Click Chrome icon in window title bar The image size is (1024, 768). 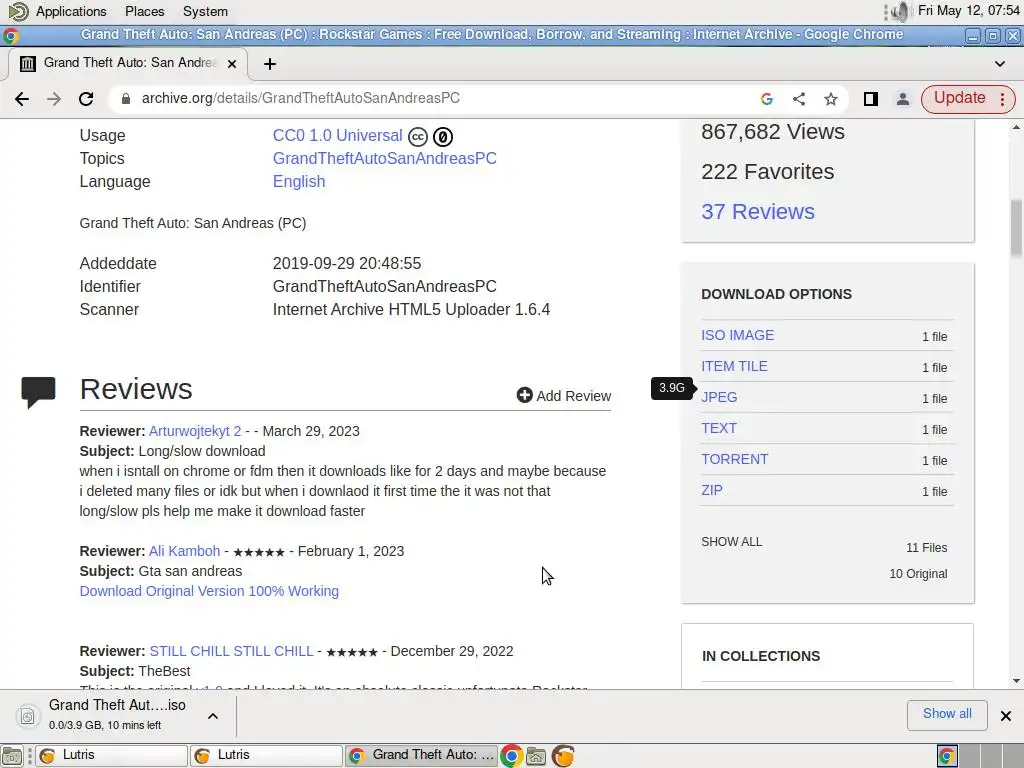[x=10, y=35]
